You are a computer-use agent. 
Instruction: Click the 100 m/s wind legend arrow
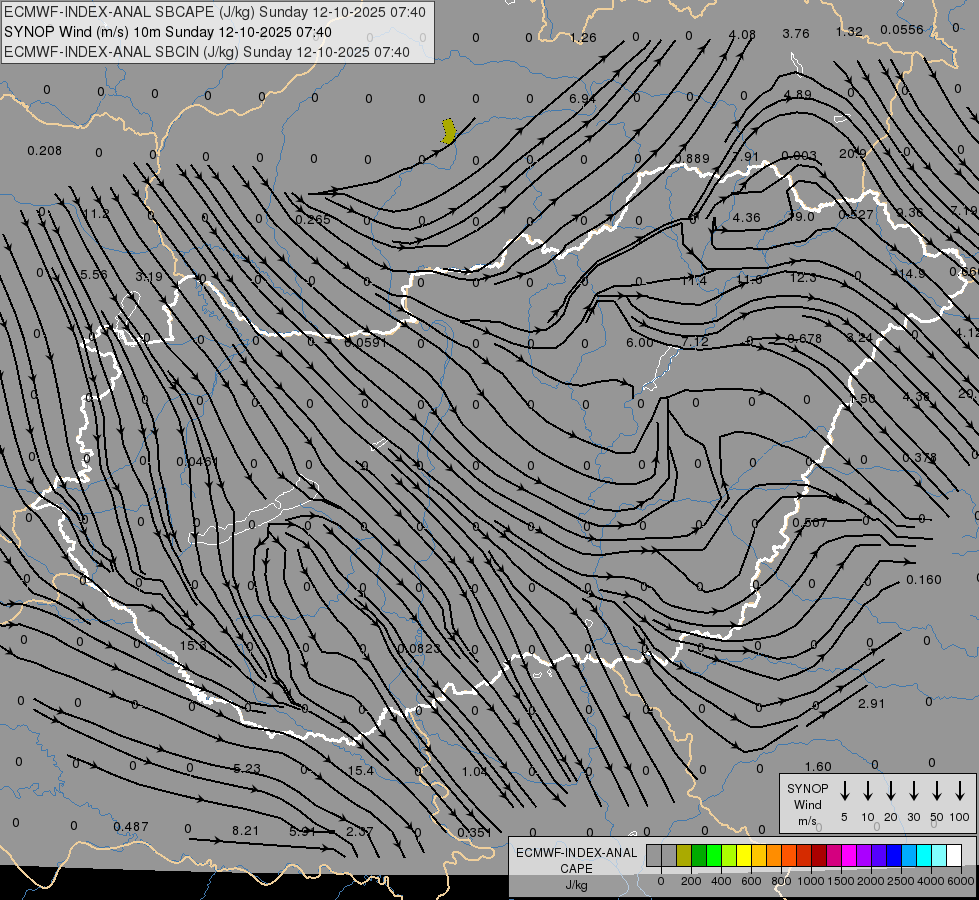click(x=960, y=791)
